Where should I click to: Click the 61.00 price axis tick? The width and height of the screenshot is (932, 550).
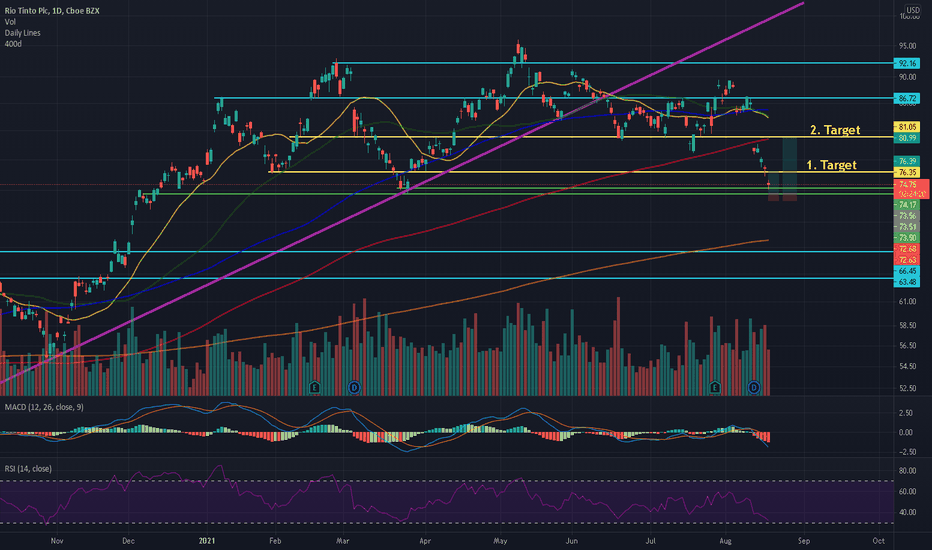907,302
